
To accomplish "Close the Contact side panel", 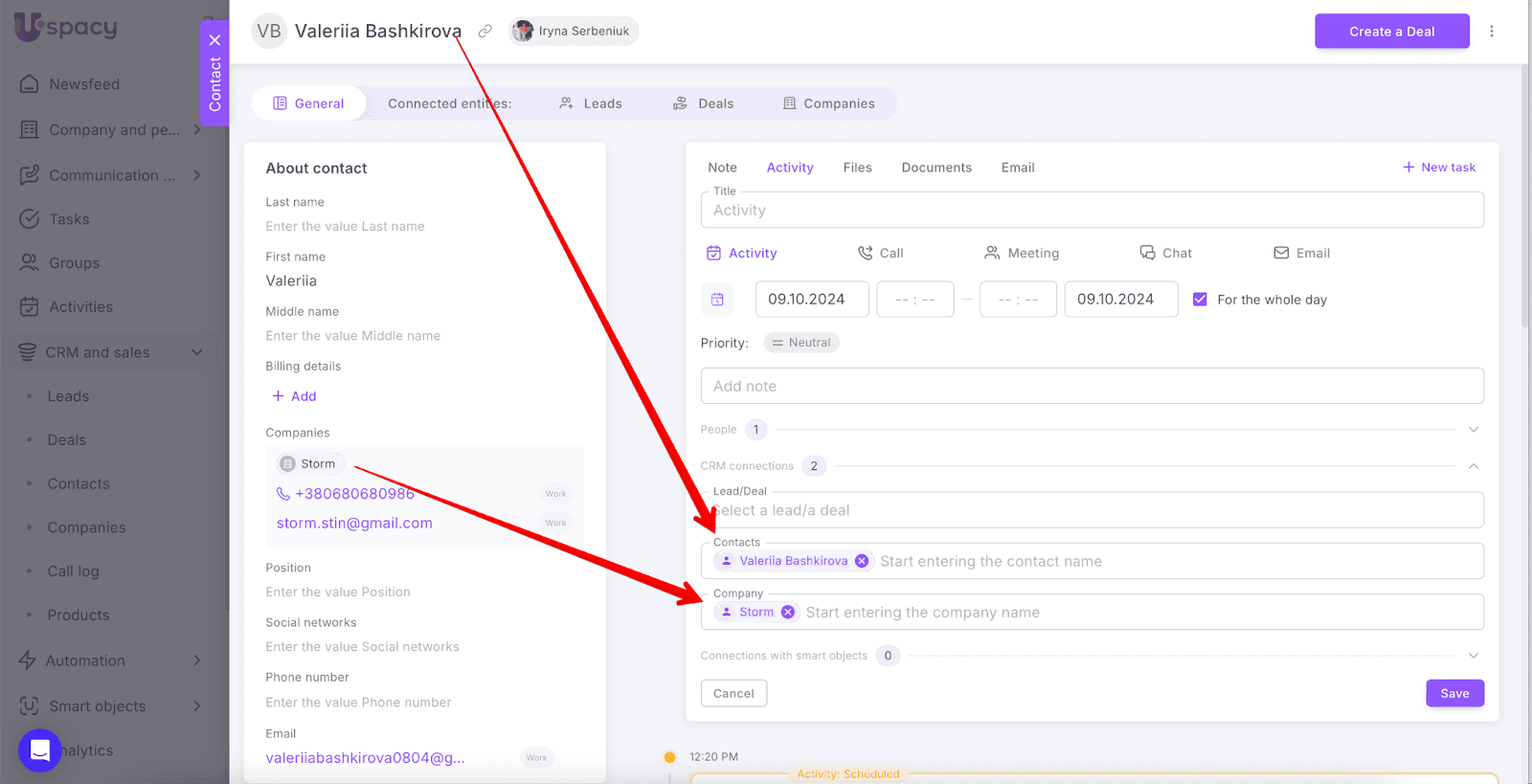I will pos(214,40).
